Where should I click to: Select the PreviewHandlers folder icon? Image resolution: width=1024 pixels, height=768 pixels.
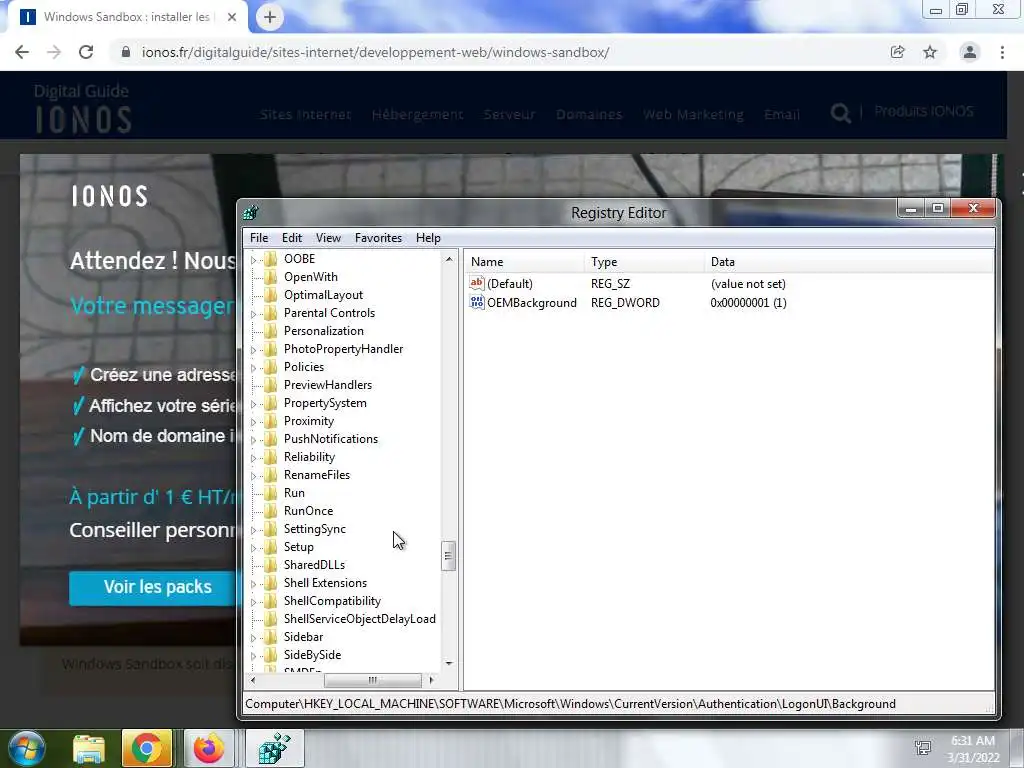[x=270, y=385]
